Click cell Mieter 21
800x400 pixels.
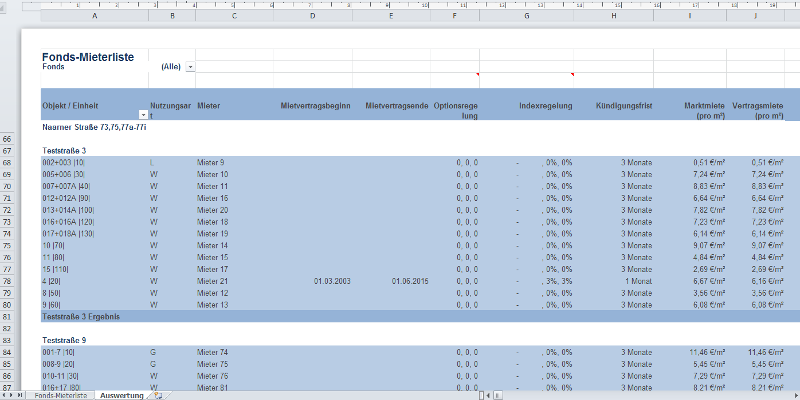pos(212,281)
